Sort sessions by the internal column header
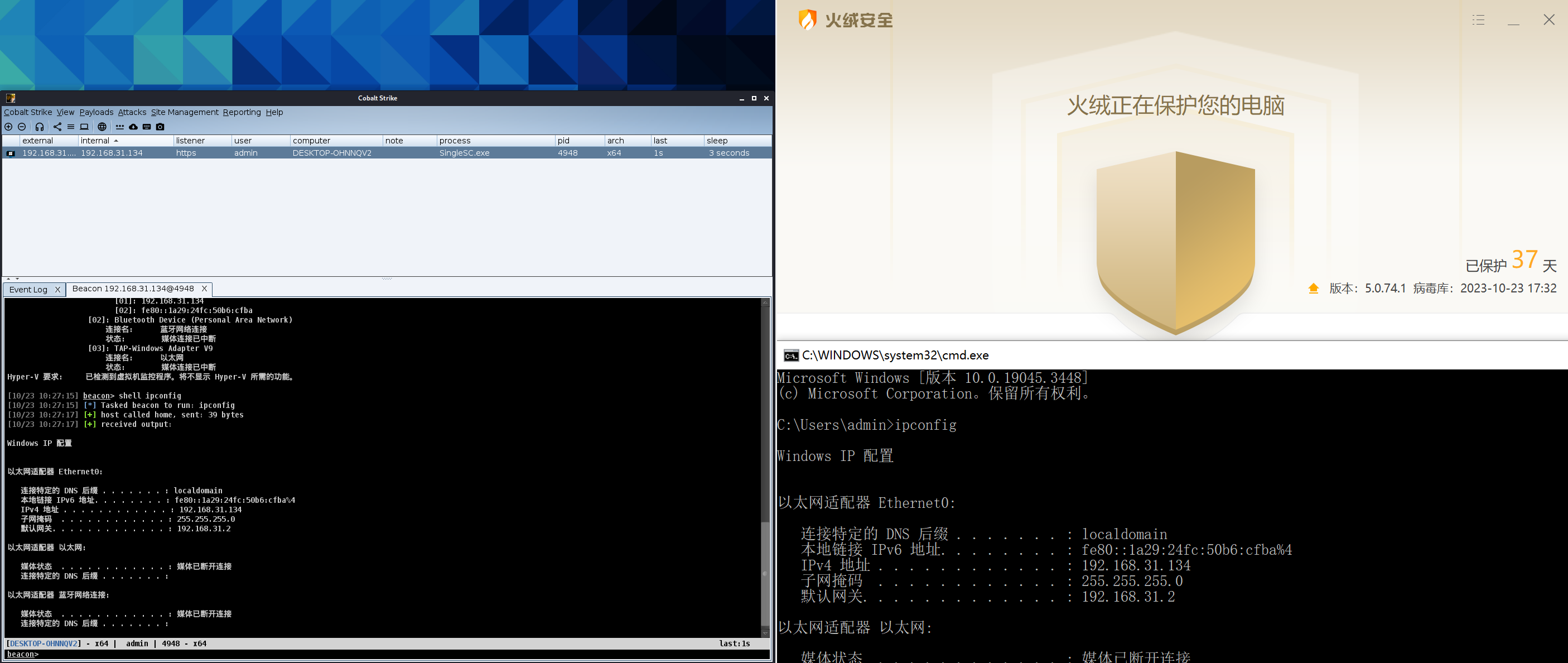Screen dimensions: 1568x663 coord(95,141)
